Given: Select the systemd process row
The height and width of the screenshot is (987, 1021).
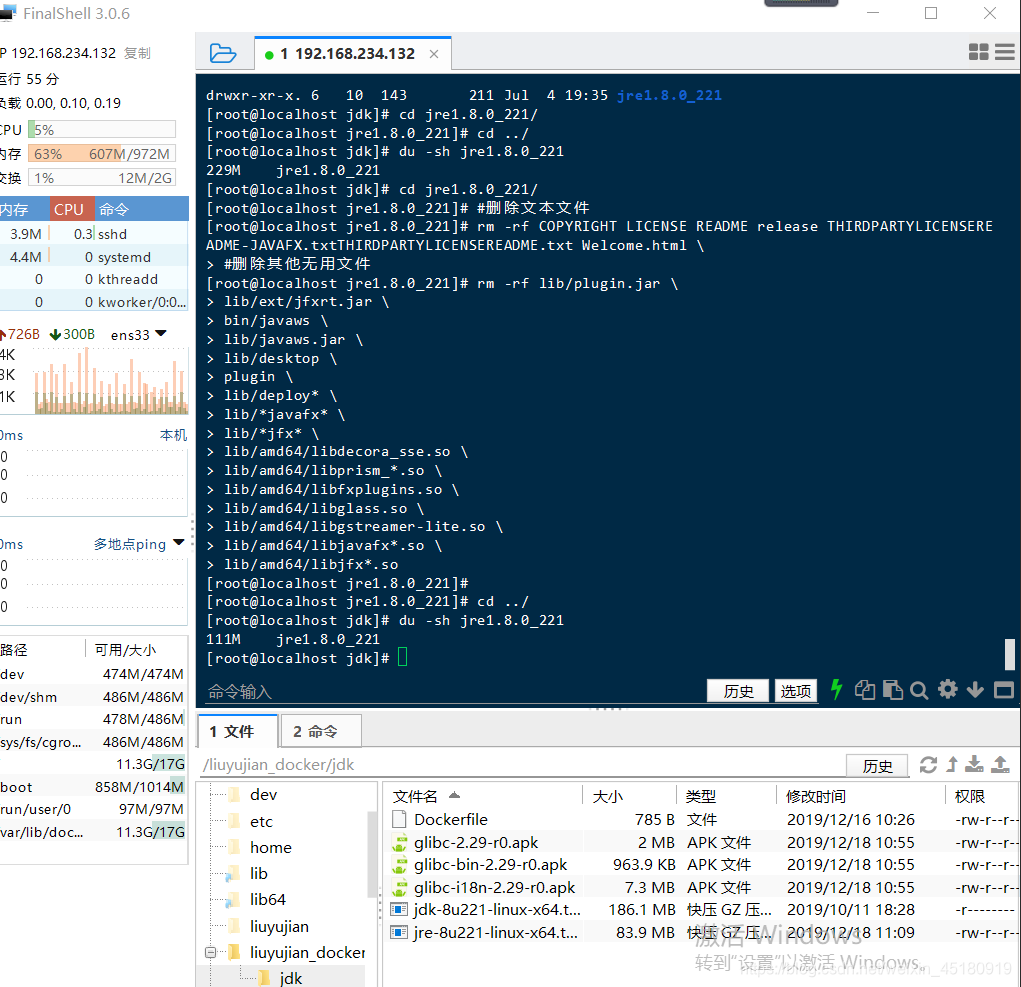Looking at the screenshot, I should (94, 257).
